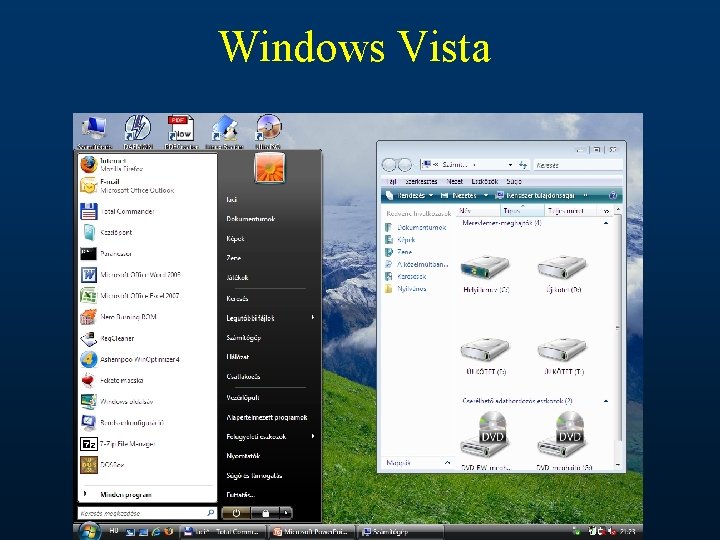Open the Eszközök menu
The image size is (720, 540).
click(x=484, y=181)
